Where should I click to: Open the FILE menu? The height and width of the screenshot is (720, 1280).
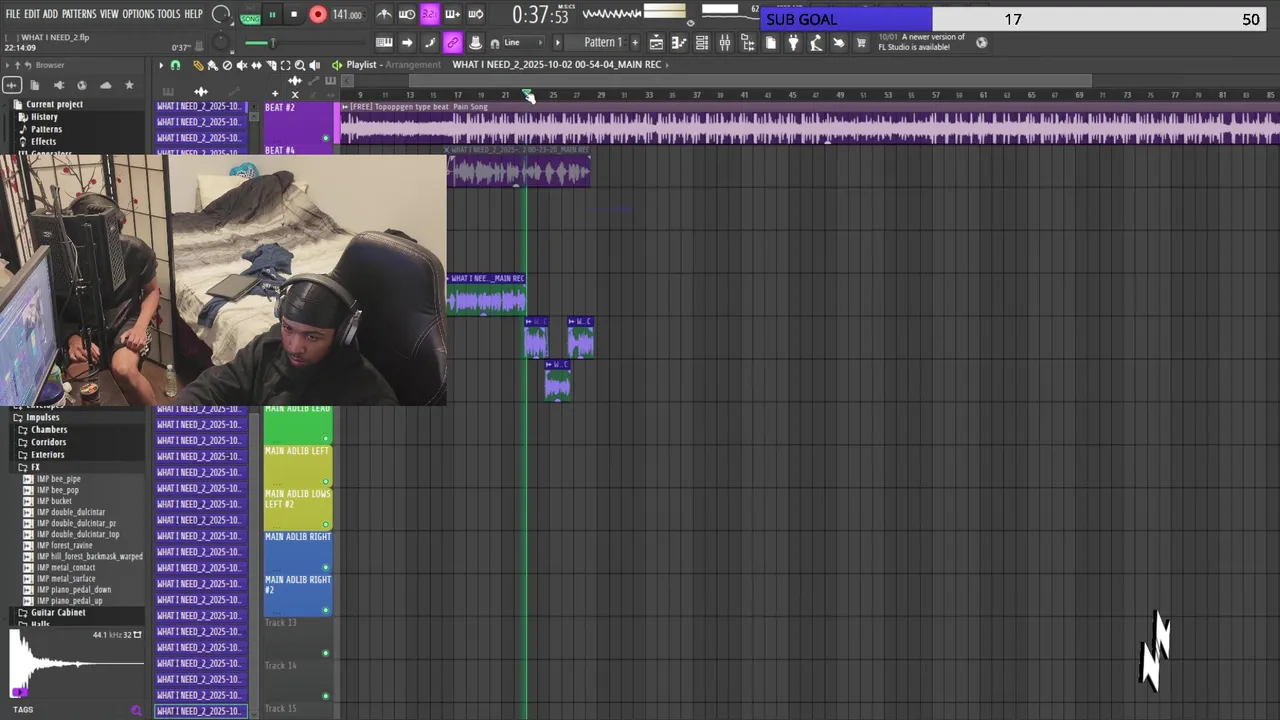click(x=13, y=14)
